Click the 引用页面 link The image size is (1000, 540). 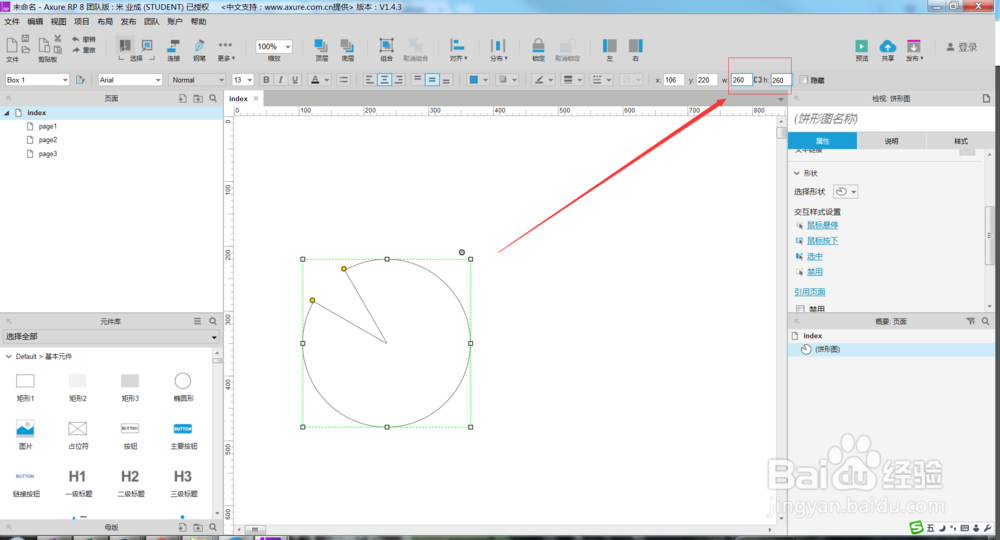pyautogui.click(x=809, y=292)
